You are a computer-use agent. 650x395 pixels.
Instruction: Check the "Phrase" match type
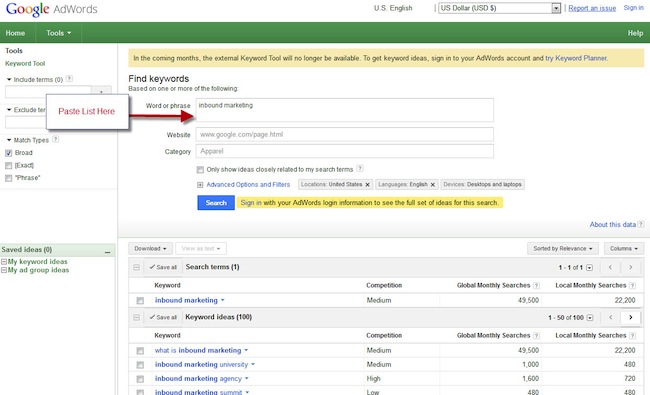[8, 178]
